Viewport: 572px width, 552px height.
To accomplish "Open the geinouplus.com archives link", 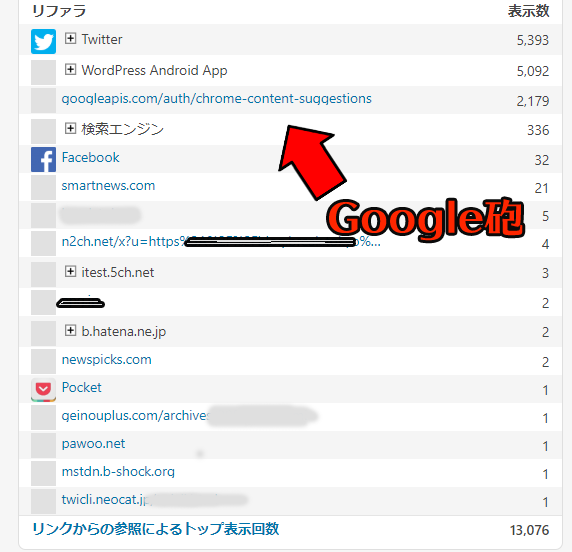I will [x=136, y=416].
